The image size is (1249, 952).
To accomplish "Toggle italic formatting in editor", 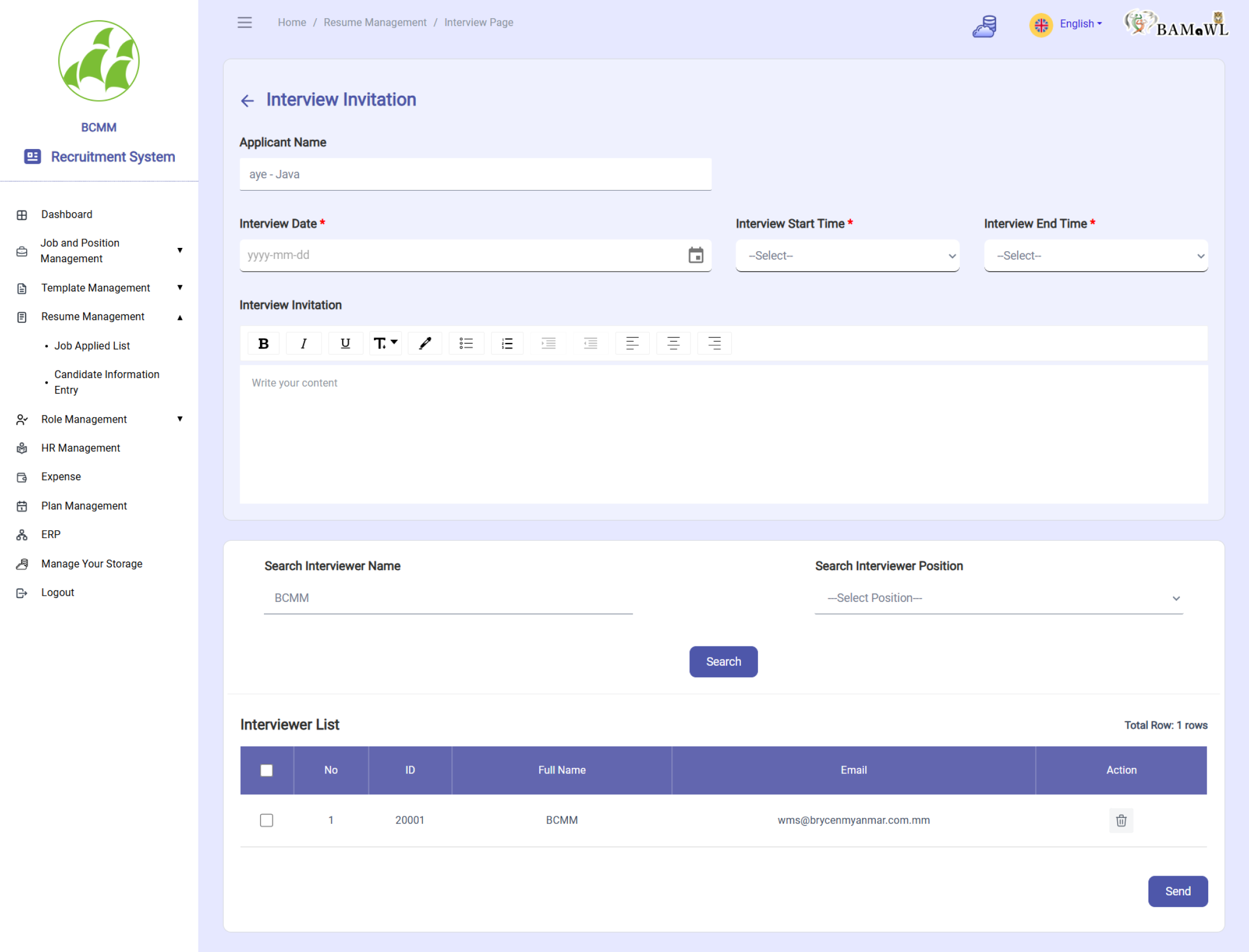I will coord(304,344).
